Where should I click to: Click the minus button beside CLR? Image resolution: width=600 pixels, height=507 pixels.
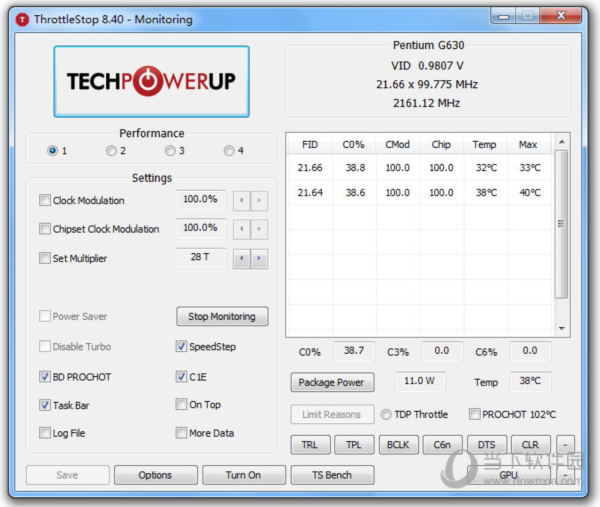point(565,445)
